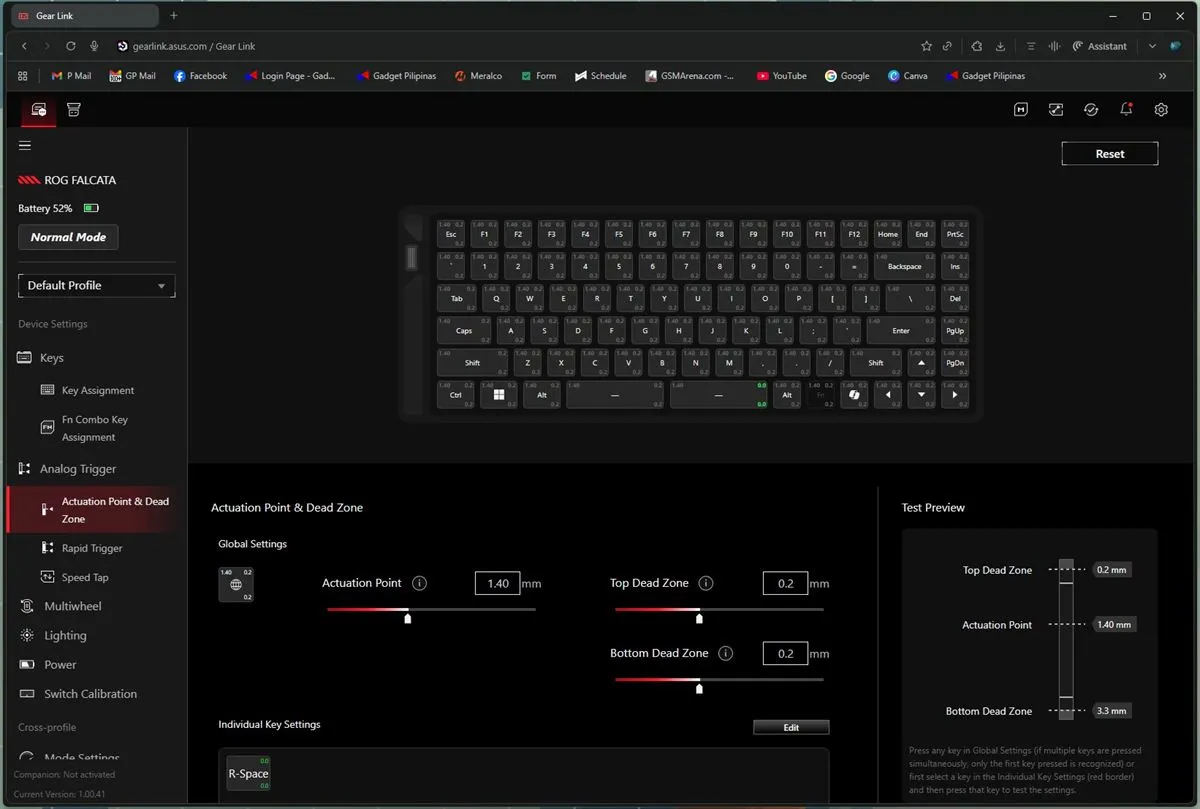Open Rapid Trigger settings
The width and height of the screenshot is (1200, 809).
(92, 548)
